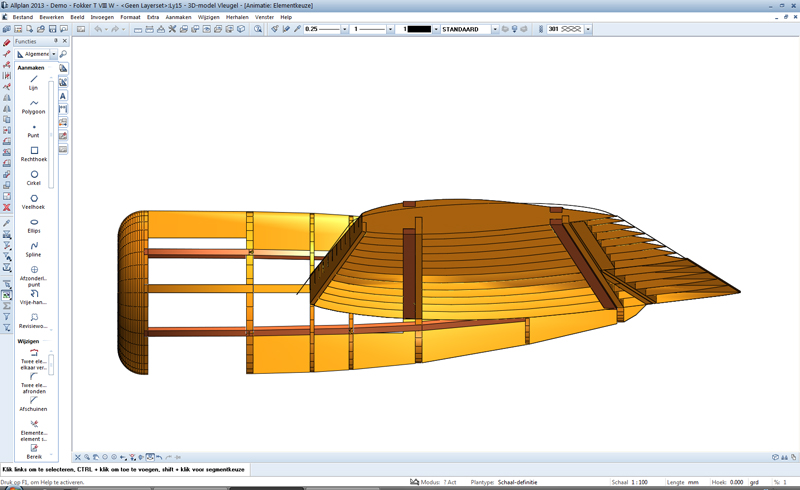Open the Formaat menu
Image resolution: width=800 pixels, height=490 pixels.
point(131,17)
